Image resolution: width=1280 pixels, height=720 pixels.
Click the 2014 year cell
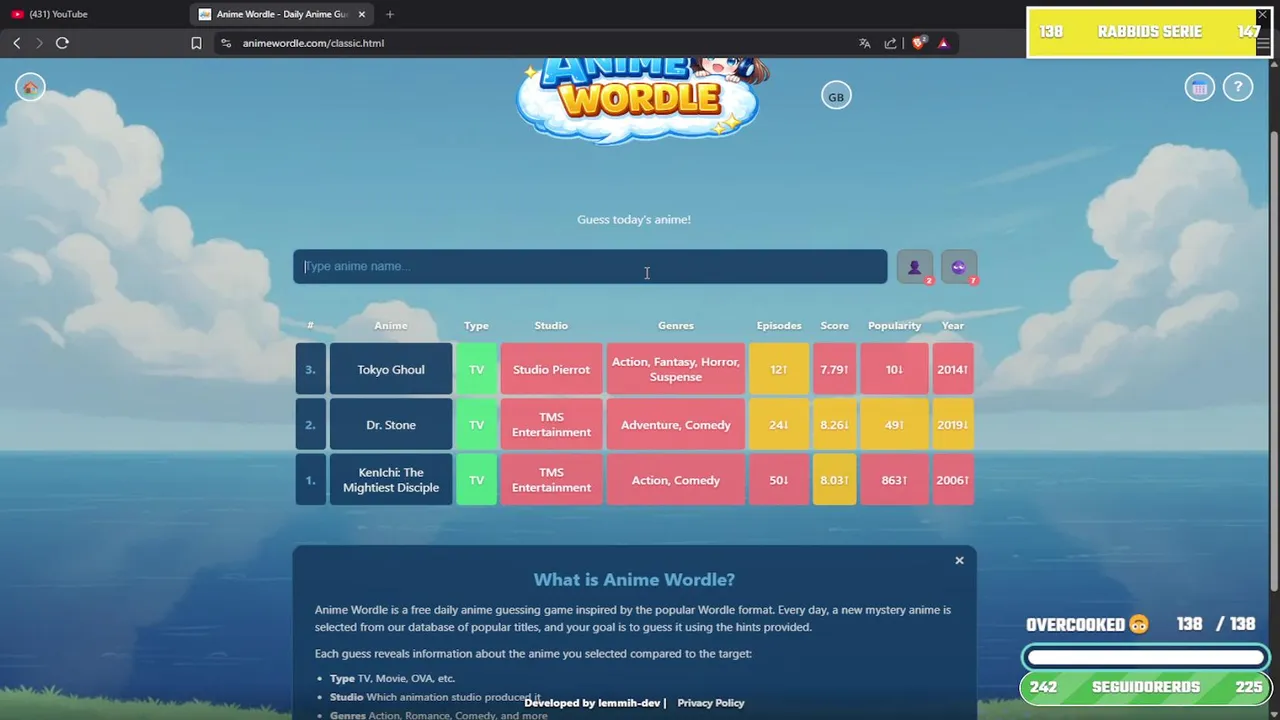pyautogui.click(x=953, y=370)
